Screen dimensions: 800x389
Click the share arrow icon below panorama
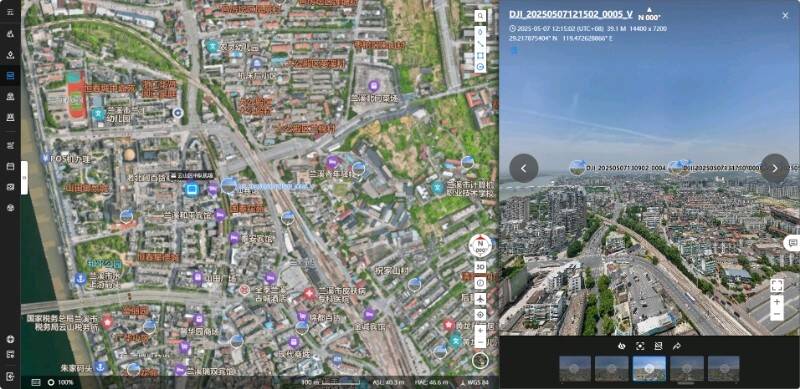pos(677,346)
